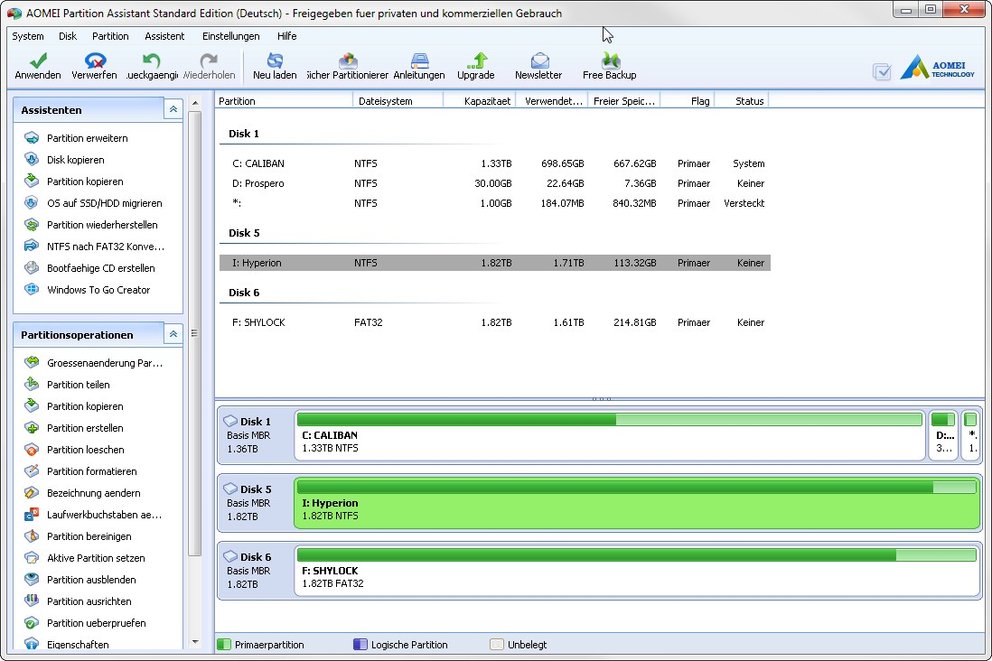Image resolution: width=992 pixels, height=661 pixels.
Task: Sort by the Status column header
Action: (x=741, y=101)
